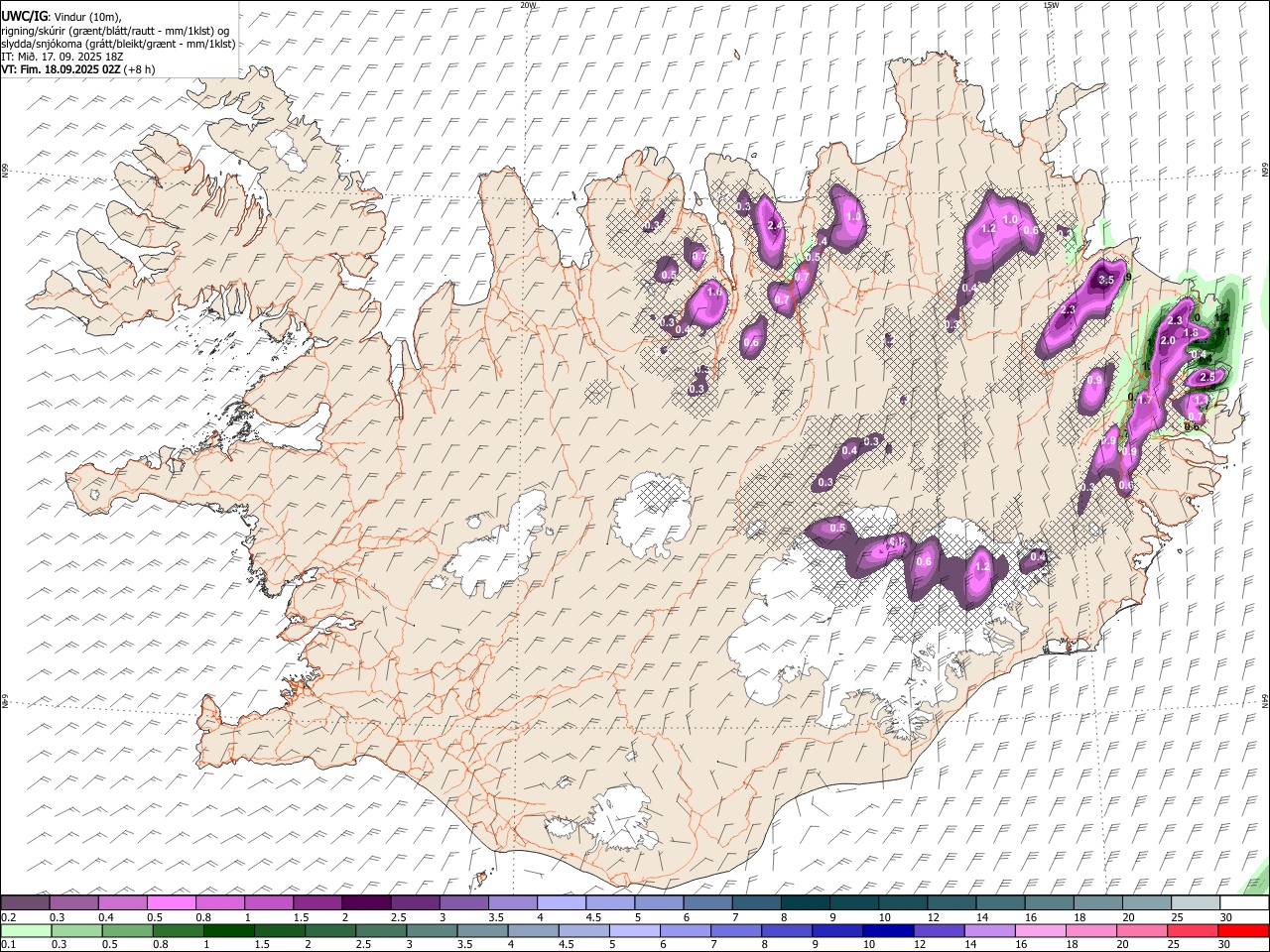
Task: Select lower scale swatch between 3.5 and 4
Action: coord(482,931)
